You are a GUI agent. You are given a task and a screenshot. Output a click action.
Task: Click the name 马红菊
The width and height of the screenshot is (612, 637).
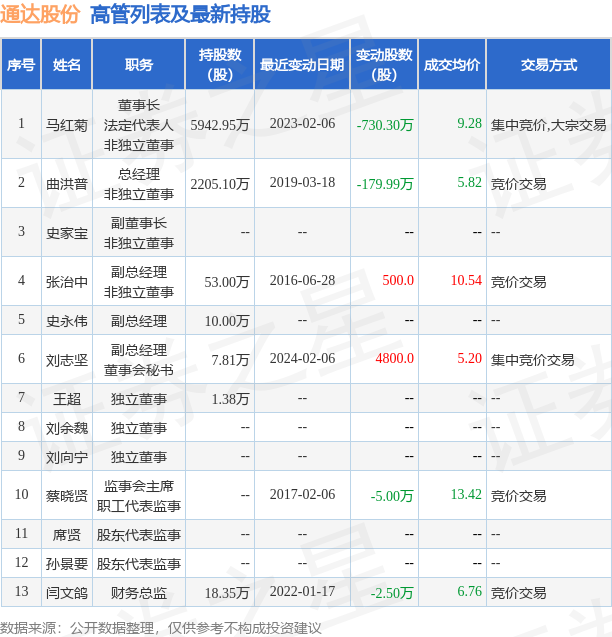pyautogui.click(x=67, y=125)
